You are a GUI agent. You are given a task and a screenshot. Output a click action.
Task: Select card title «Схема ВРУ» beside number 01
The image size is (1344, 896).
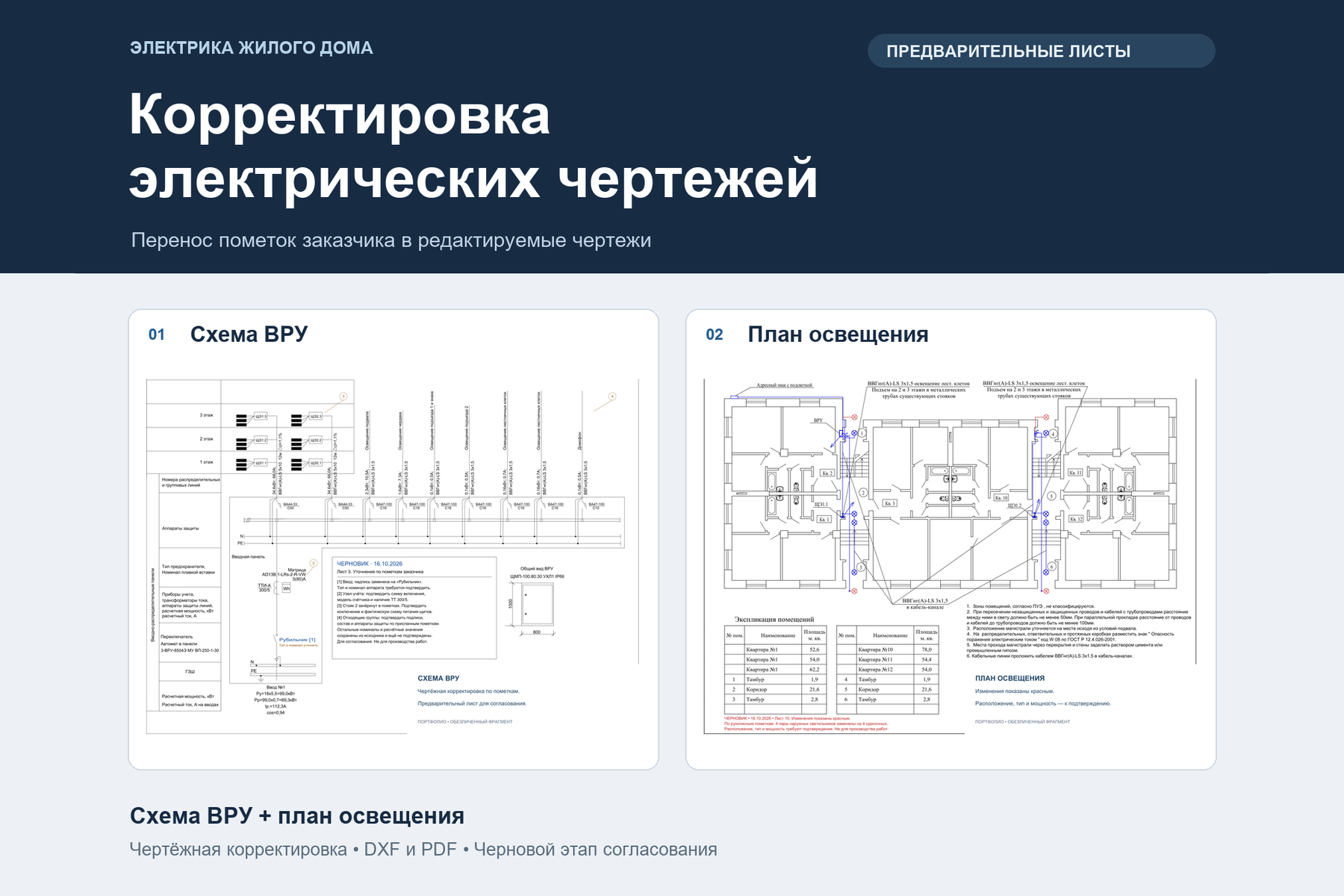[x=249, y=334]
